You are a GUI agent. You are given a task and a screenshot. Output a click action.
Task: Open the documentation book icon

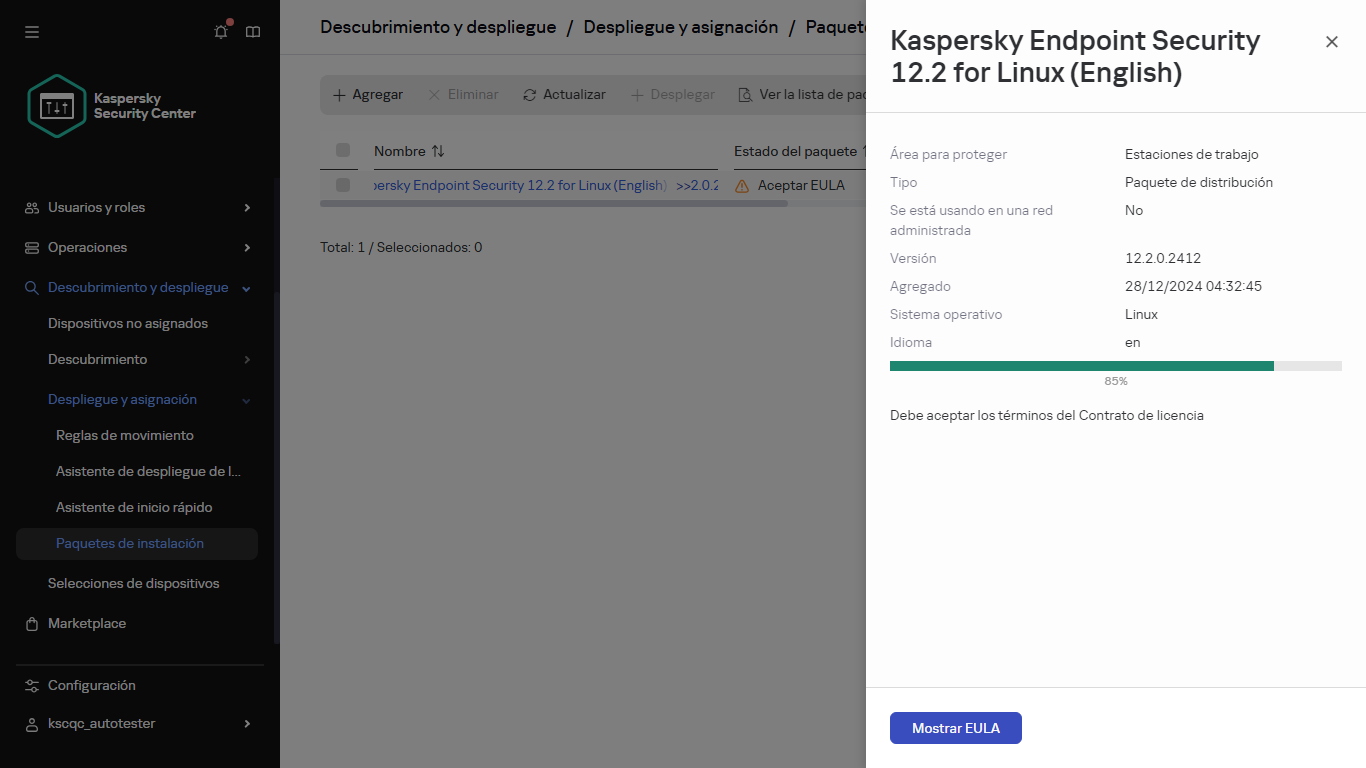[253, 32]
